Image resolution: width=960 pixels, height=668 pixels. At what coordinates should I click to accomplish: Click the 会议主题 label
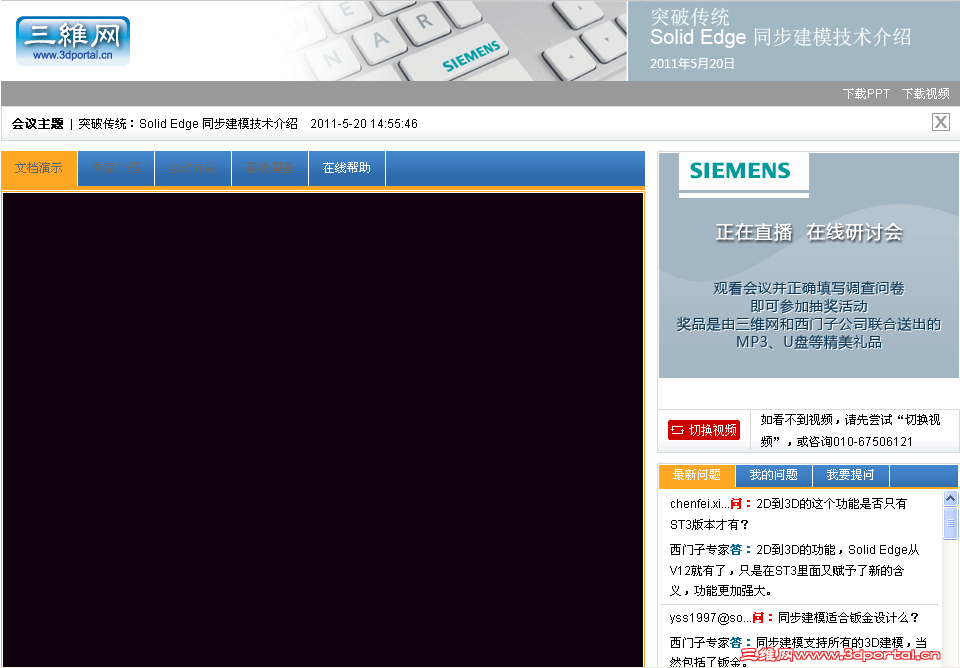[x=37, y=124]
